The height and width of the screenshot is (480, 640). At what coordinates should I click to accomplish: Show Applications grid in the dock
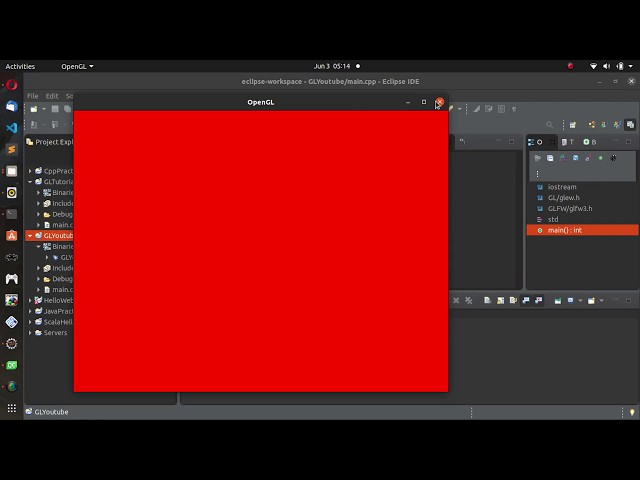click(x=11, y=408)
